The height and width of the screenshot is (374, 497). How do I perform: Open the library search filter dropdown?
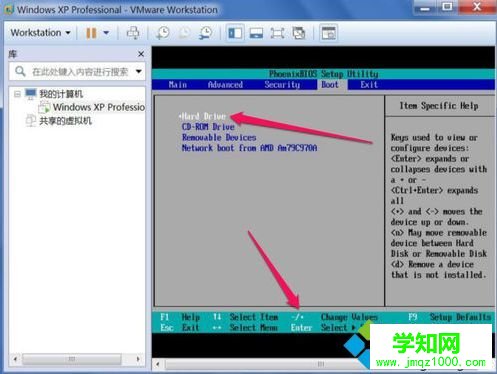139,71
